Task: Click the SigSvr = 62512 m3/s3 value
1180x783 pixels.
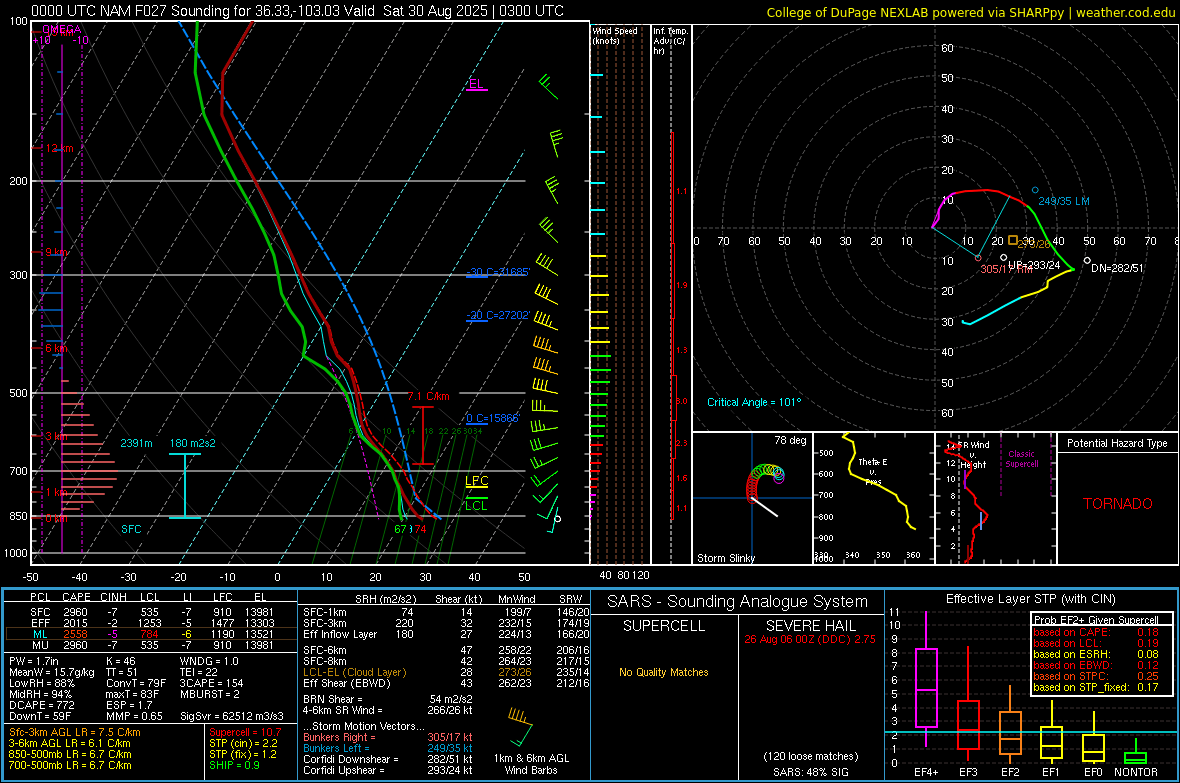Action: 232,716
